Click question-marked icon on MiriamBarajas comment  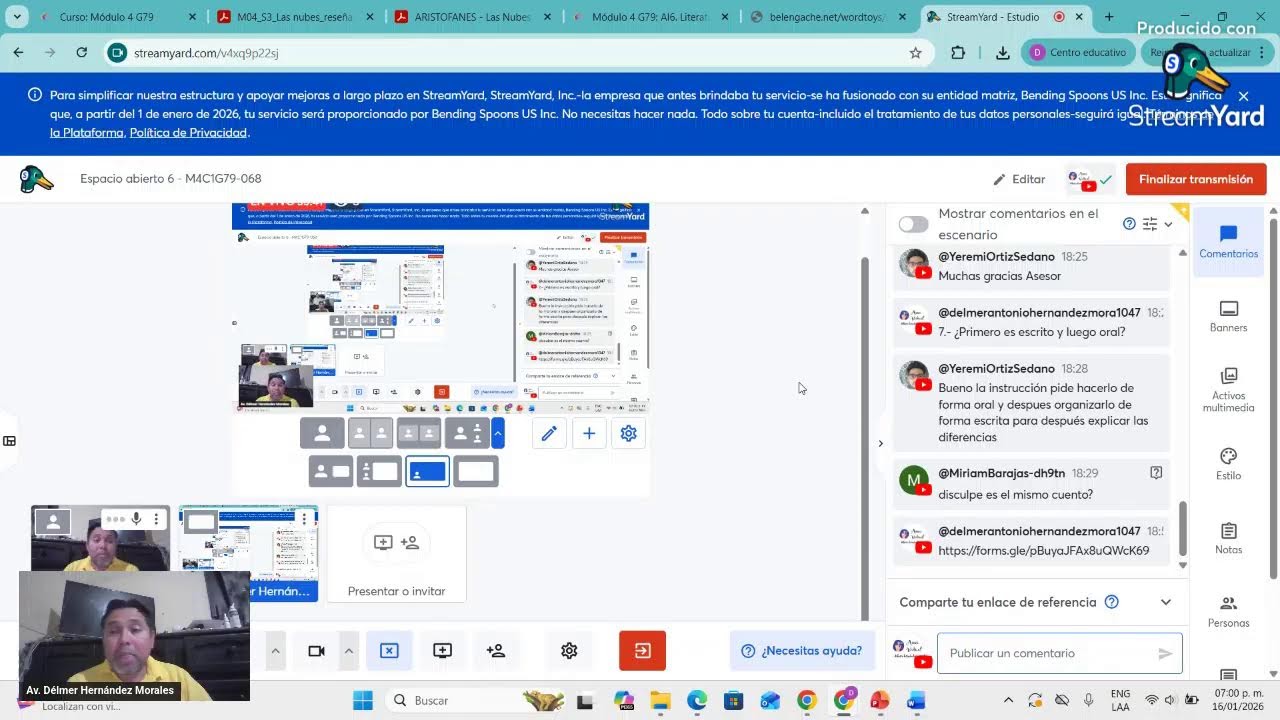pyautogui.click(x=1156, y=472)
